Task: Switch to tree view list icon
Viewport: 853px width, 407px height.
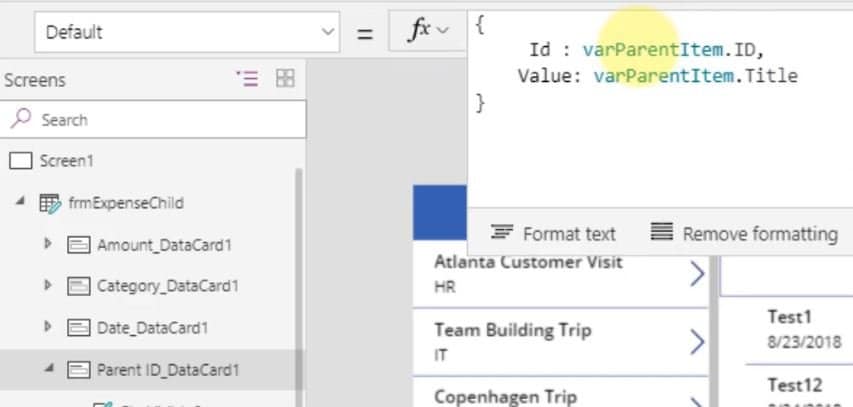Action: pos(246,79)
